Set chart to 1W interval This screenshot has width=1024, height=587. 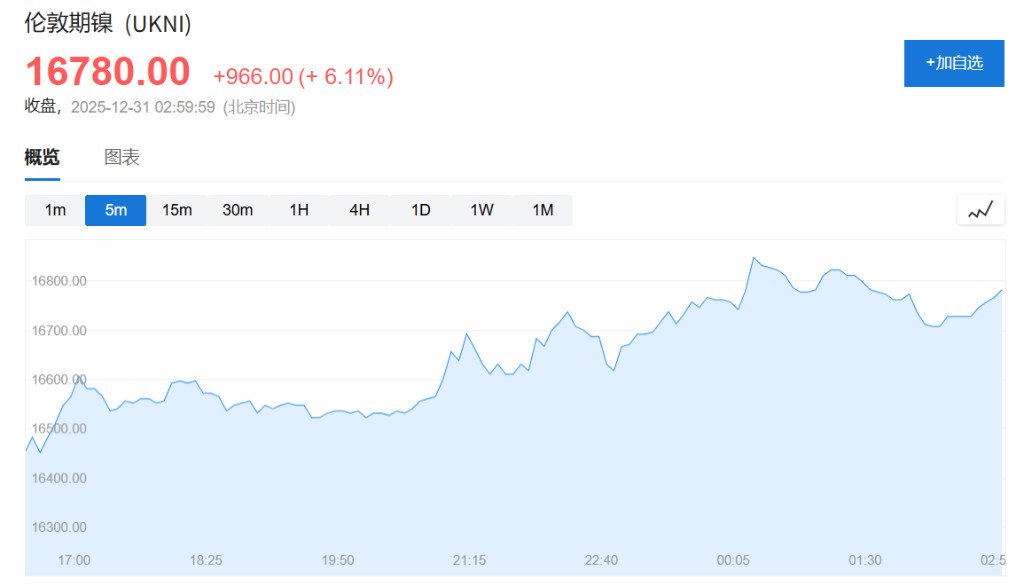pyautogui.click(x=482, y=210)
